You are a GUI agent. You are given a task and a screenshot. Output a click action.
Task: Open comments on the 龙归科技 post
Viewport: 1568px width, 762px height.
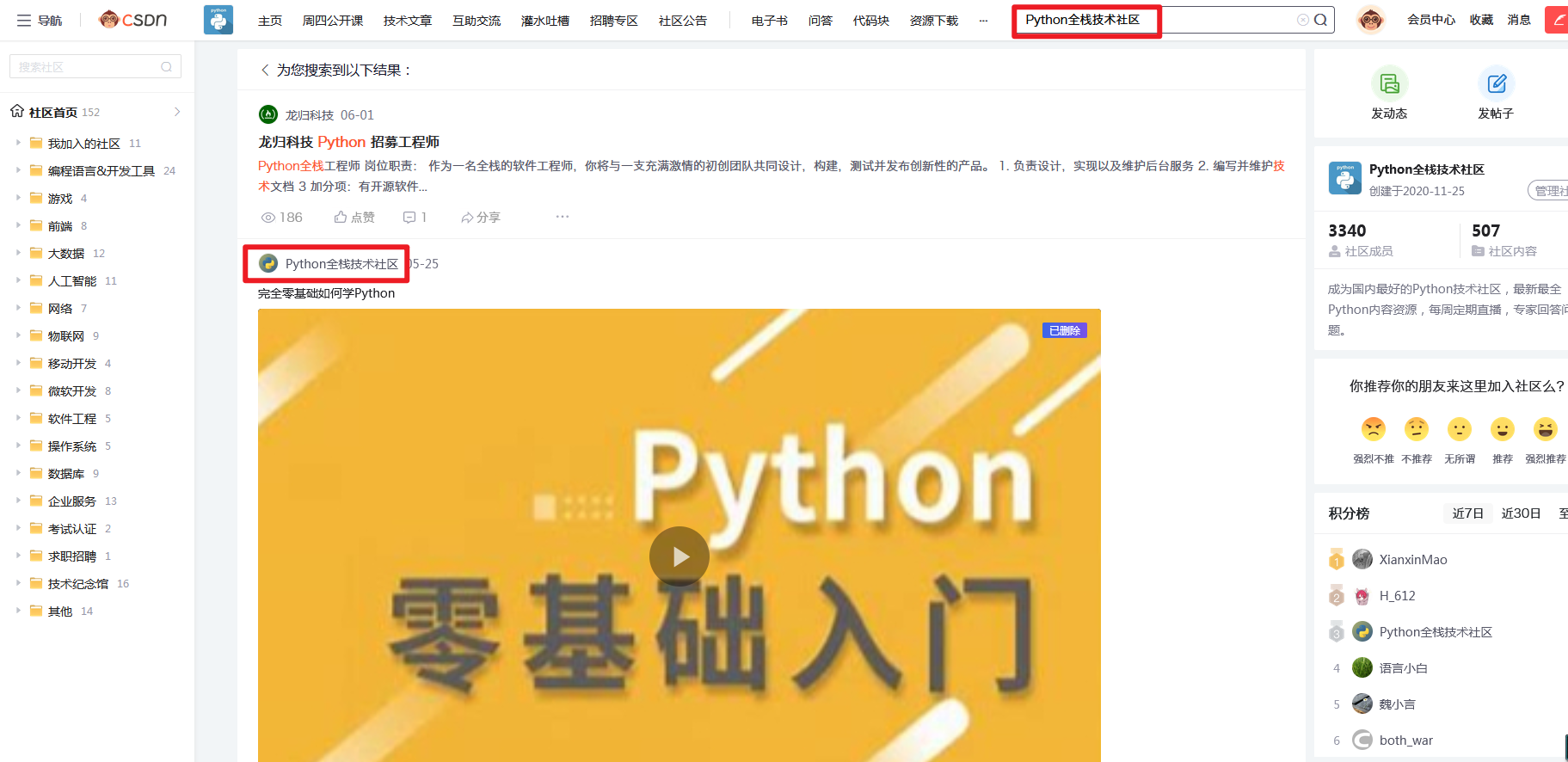[x=415, y=217]
